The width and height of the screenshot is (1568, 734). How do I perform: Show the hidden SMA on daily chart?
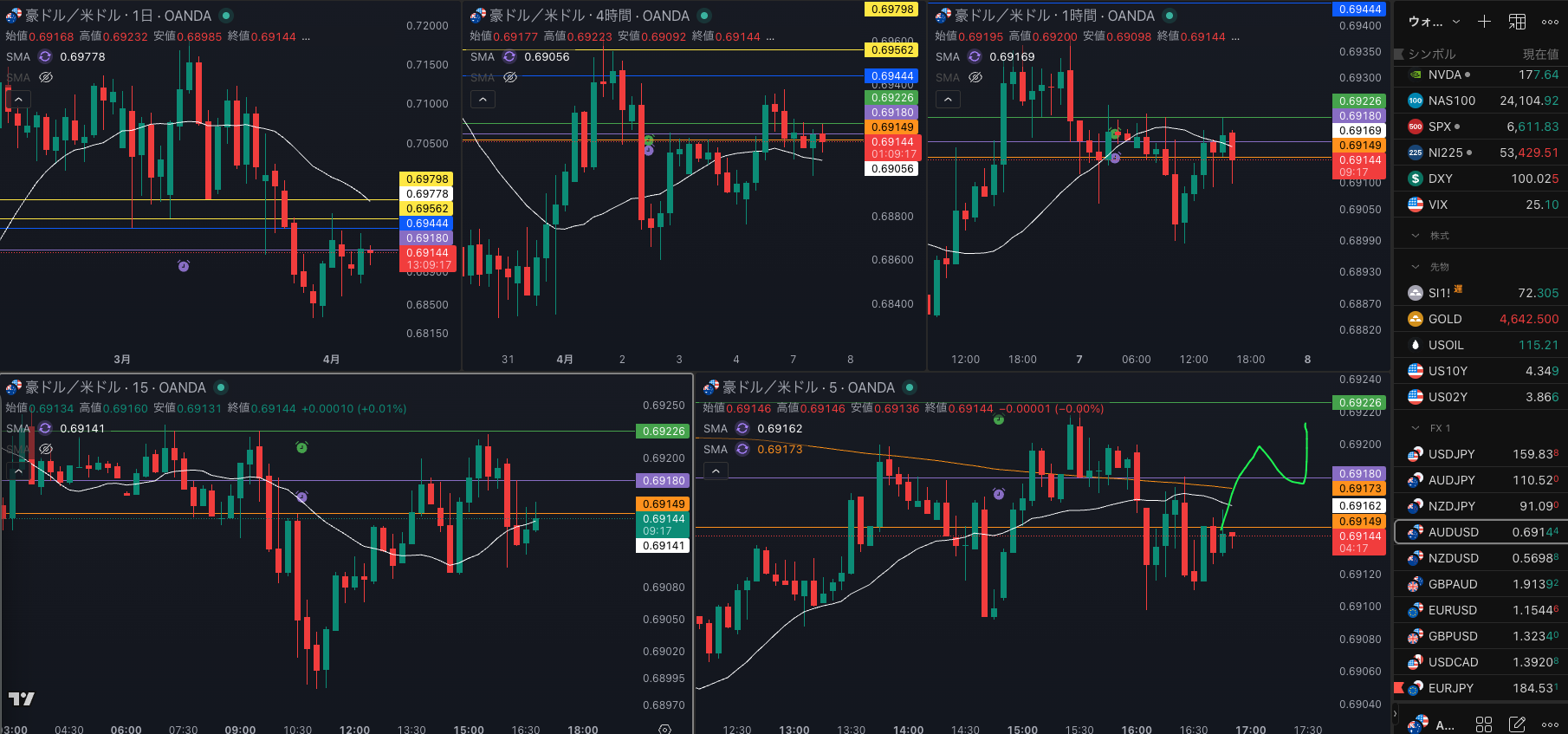[46, 77]
